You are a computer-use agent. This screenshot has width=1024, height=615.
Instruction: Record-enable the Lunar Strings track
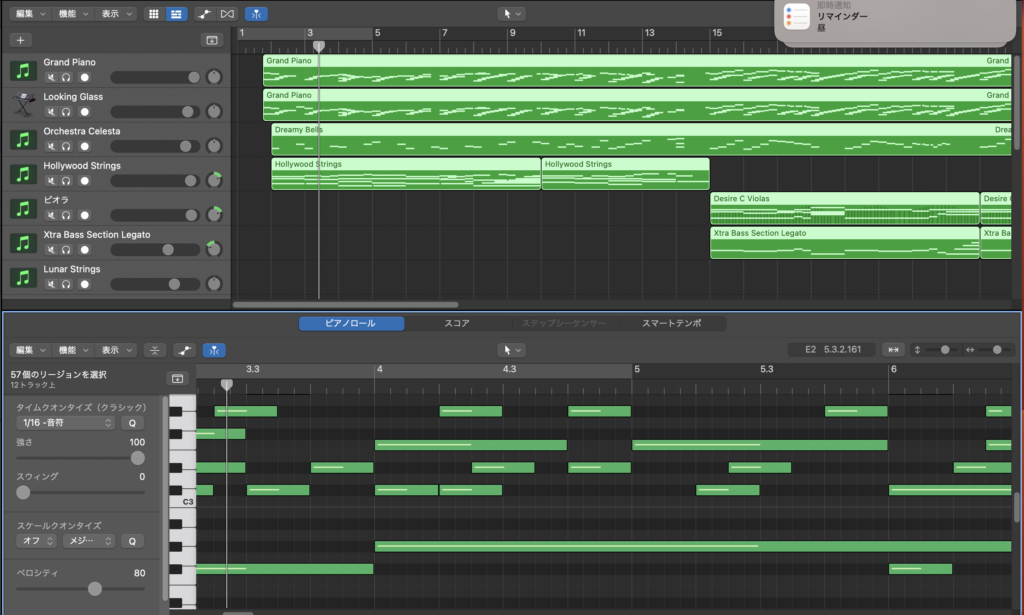(84, 285)
